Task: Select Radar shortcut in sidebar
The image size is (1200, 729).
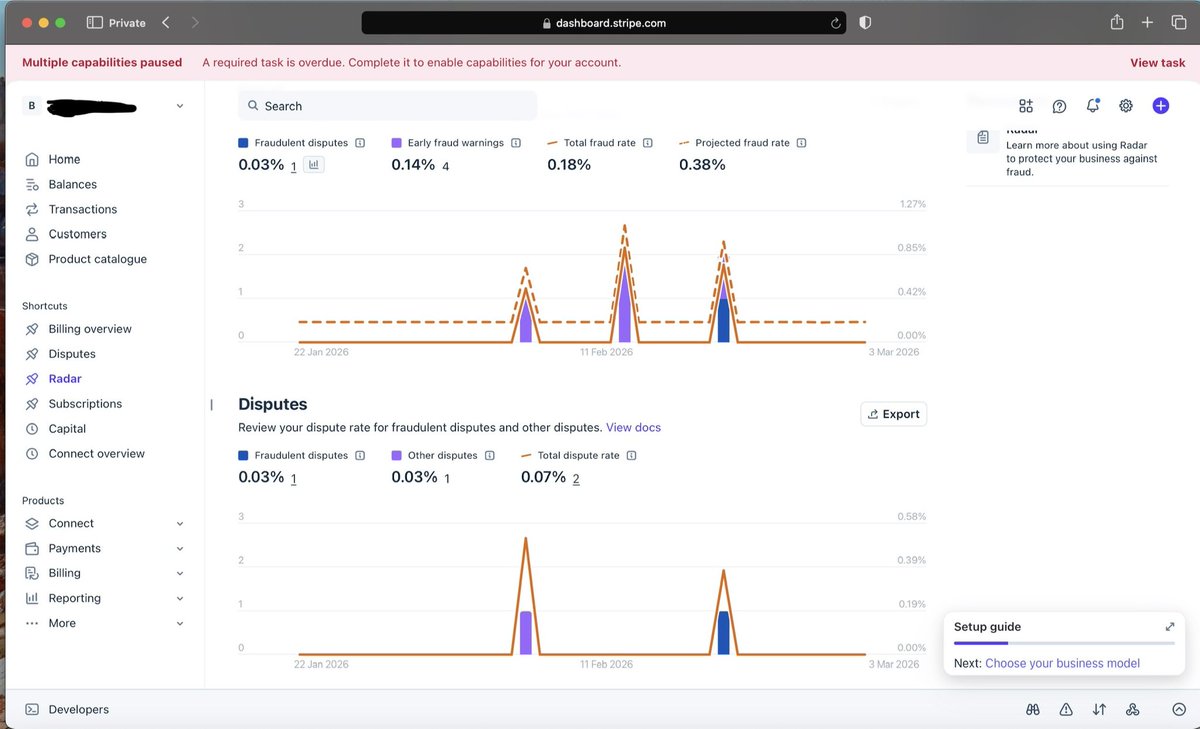Action: click(65, 379)
